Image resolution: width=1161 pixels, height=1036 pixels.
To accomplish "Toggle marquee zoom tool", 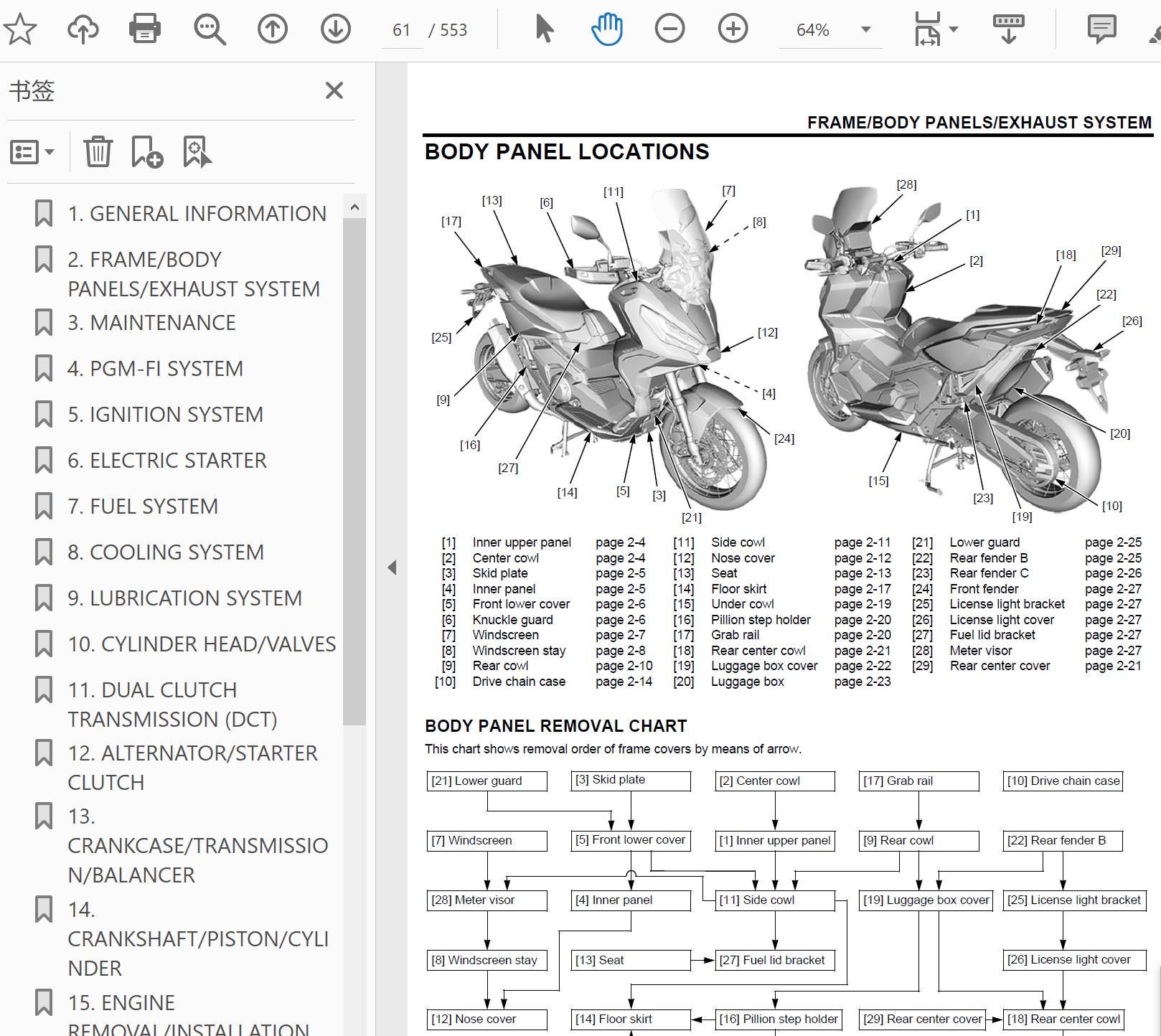I will (207, 29).
